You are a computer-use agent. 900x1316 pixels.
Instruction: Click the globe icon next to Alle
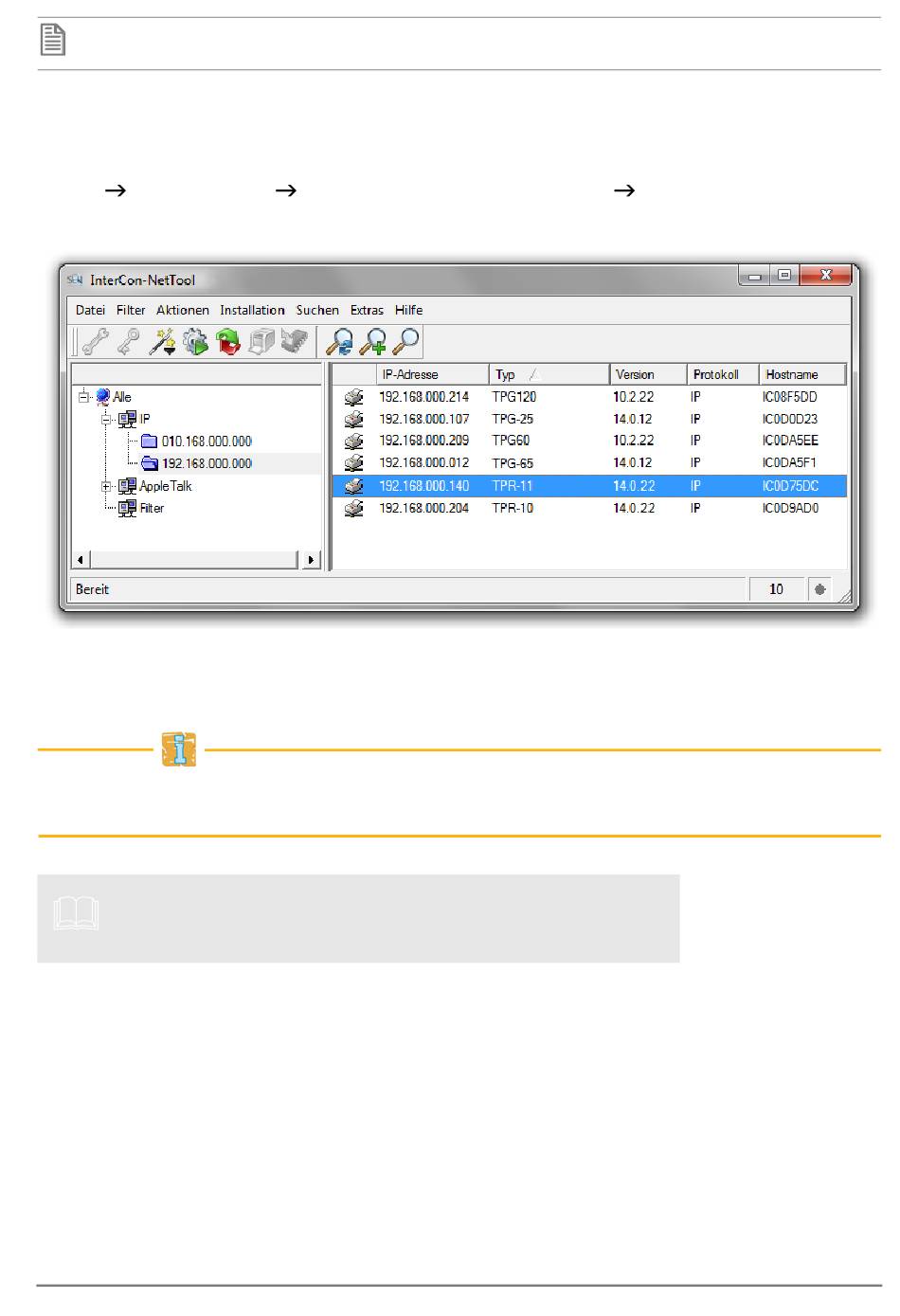102,397
